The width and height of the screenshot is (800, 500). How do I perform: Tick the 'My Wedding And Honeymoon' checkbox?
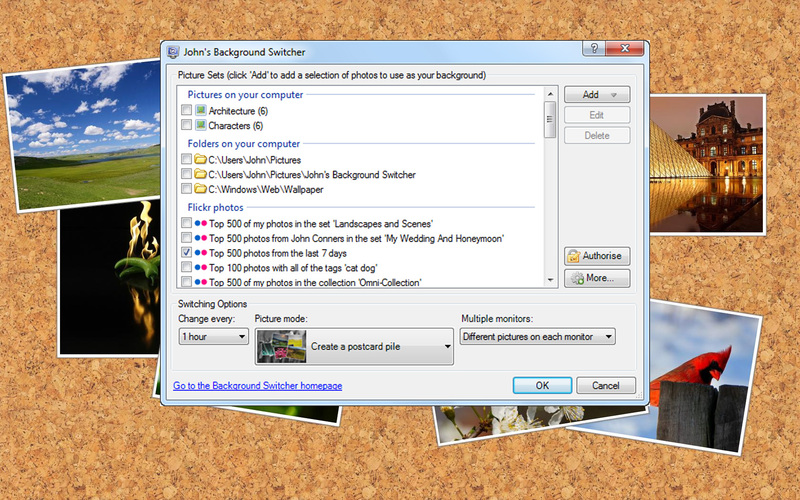pos(186,238)
